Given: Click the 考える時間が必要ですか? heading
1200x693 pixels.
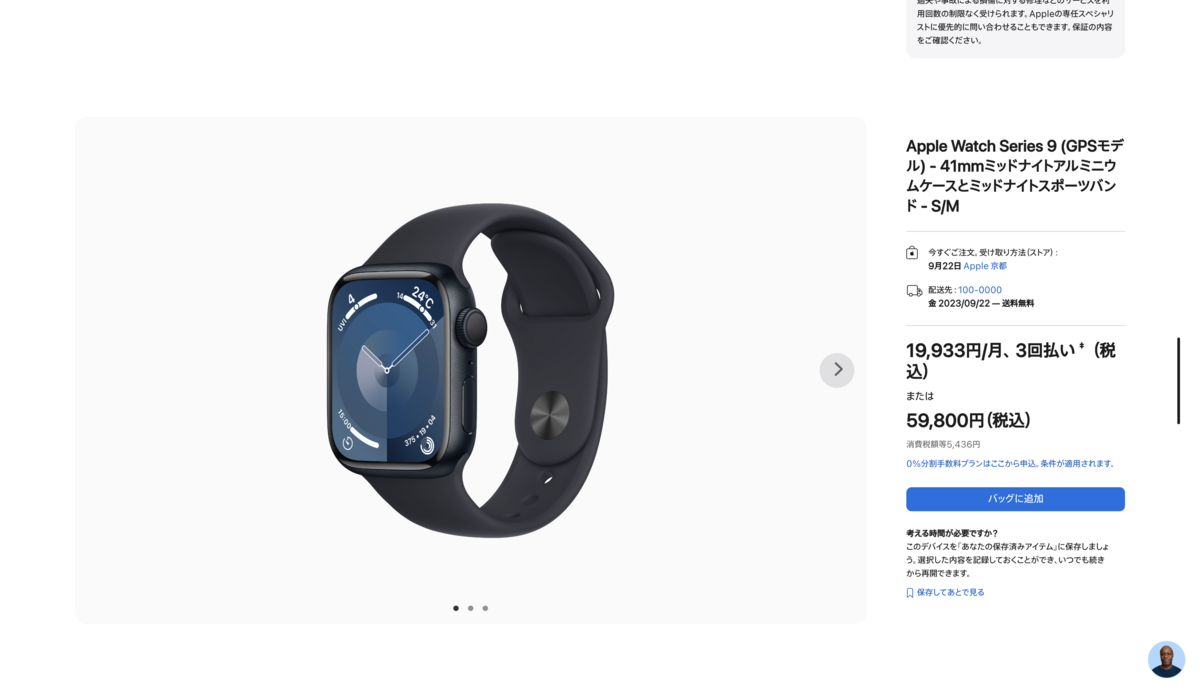Looking at the screenshot, I should [952, 533].
